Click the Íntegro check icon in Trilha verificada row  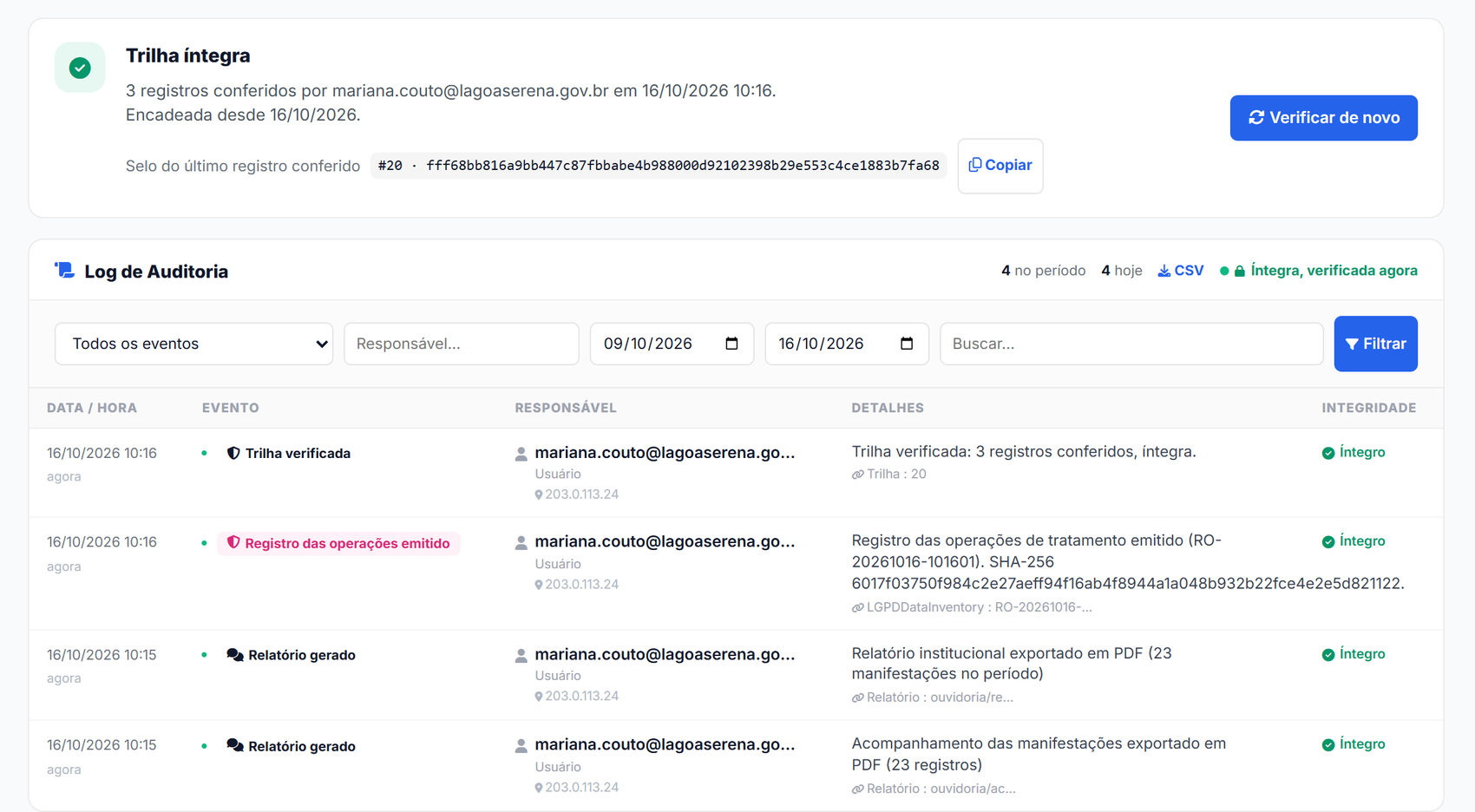pyautogui.click(x=1328, y=453)
